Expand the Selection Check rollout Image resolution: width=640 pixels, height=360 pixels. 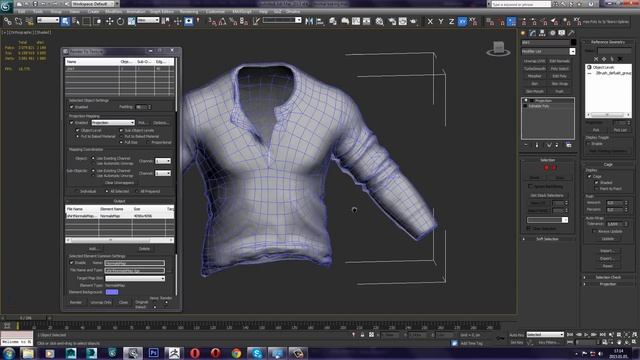pos(608,277)
